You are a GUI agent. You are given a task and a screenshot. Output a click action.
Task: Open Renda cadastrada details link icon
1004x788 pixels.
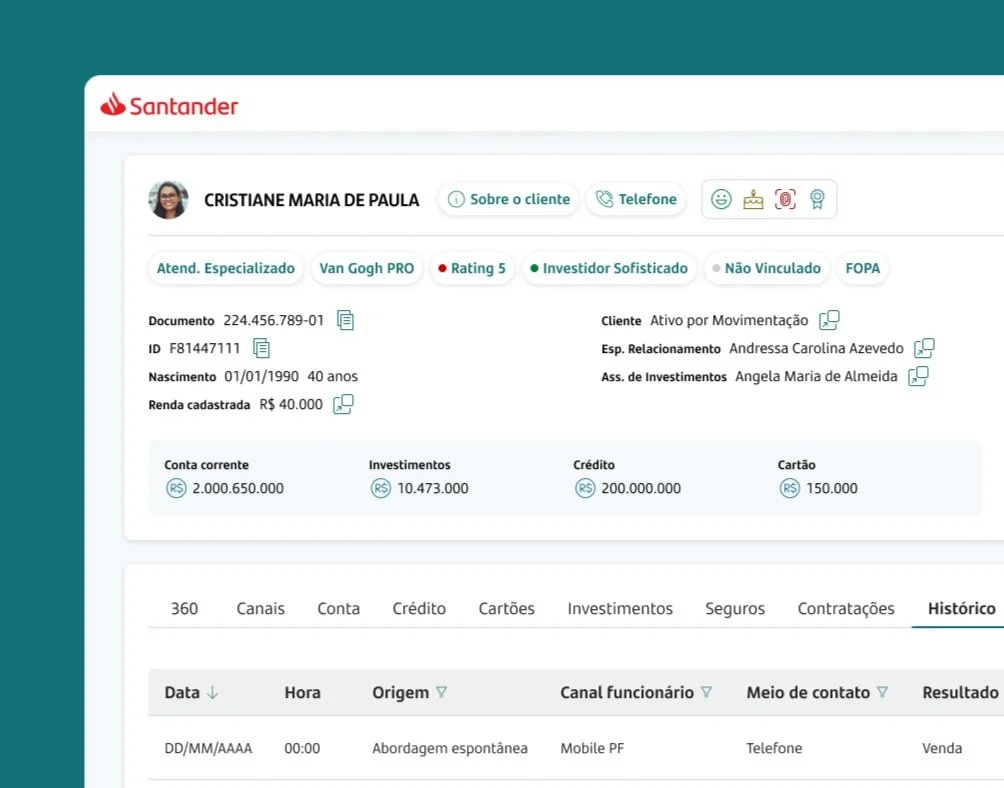point(343,404)
